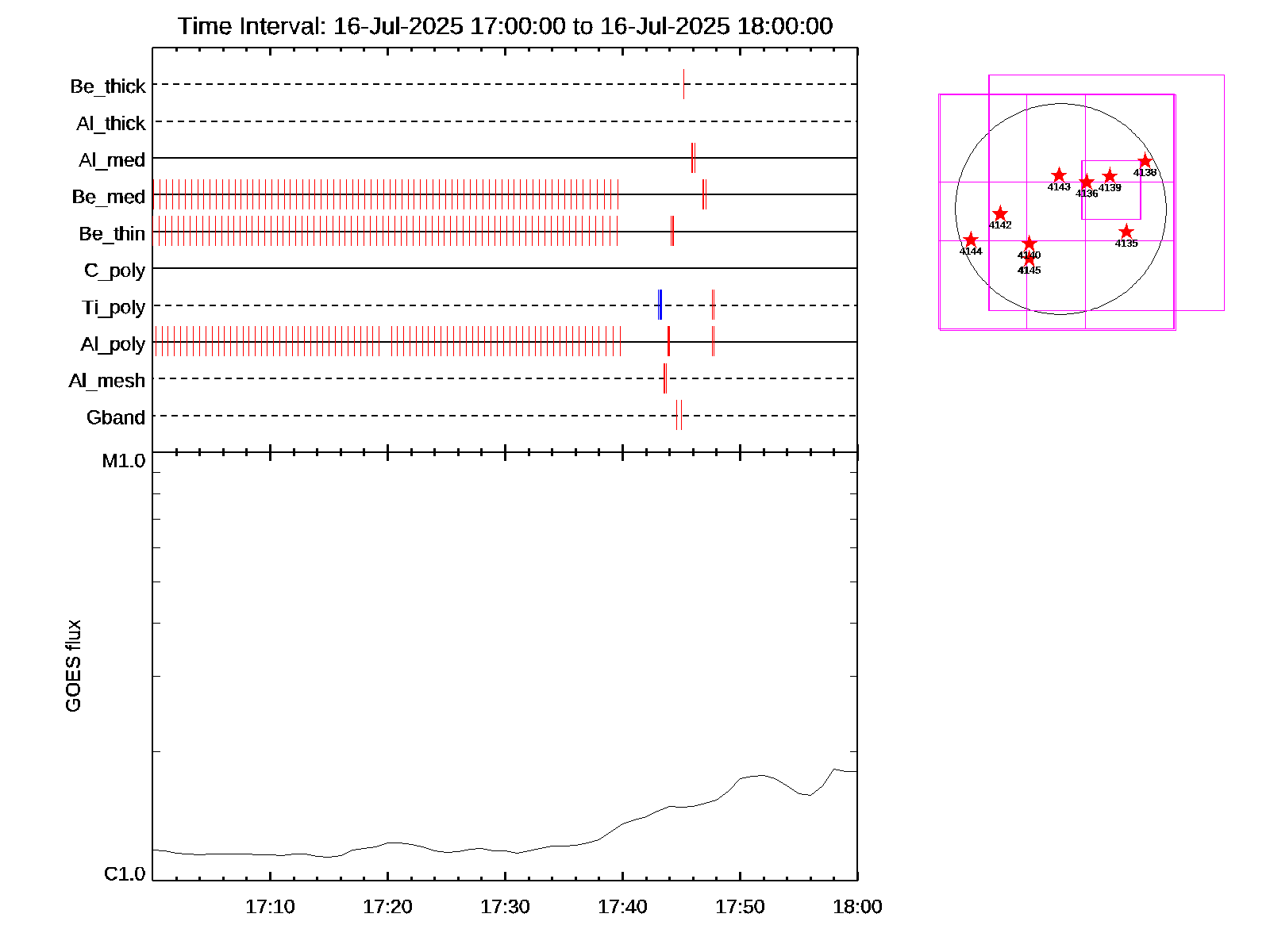Click the star marker for region 4135
Screen dimensions: 1270x952
pyautogui.click(x=1126, y=232)
